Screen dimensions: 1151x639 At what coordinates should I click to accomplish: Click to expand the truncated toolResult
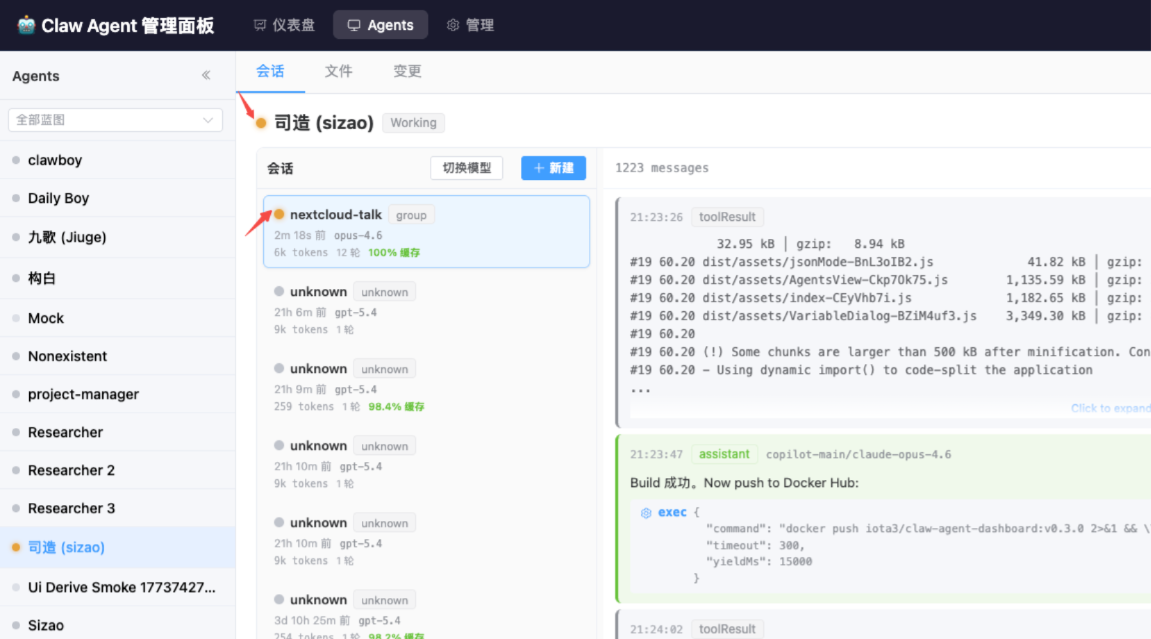click(1110, 408)
